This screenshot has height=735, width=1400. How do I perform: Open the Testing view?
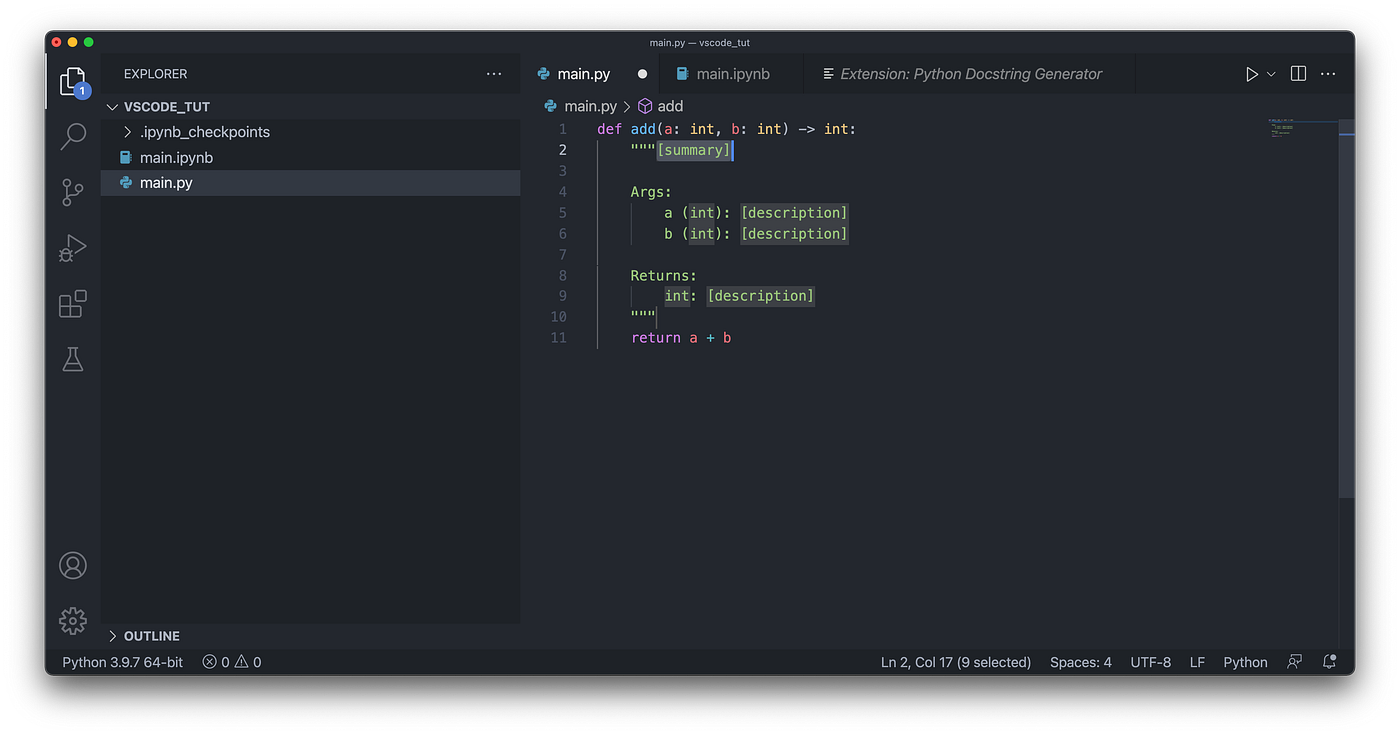pyautogui.click(x=72, y=359)
